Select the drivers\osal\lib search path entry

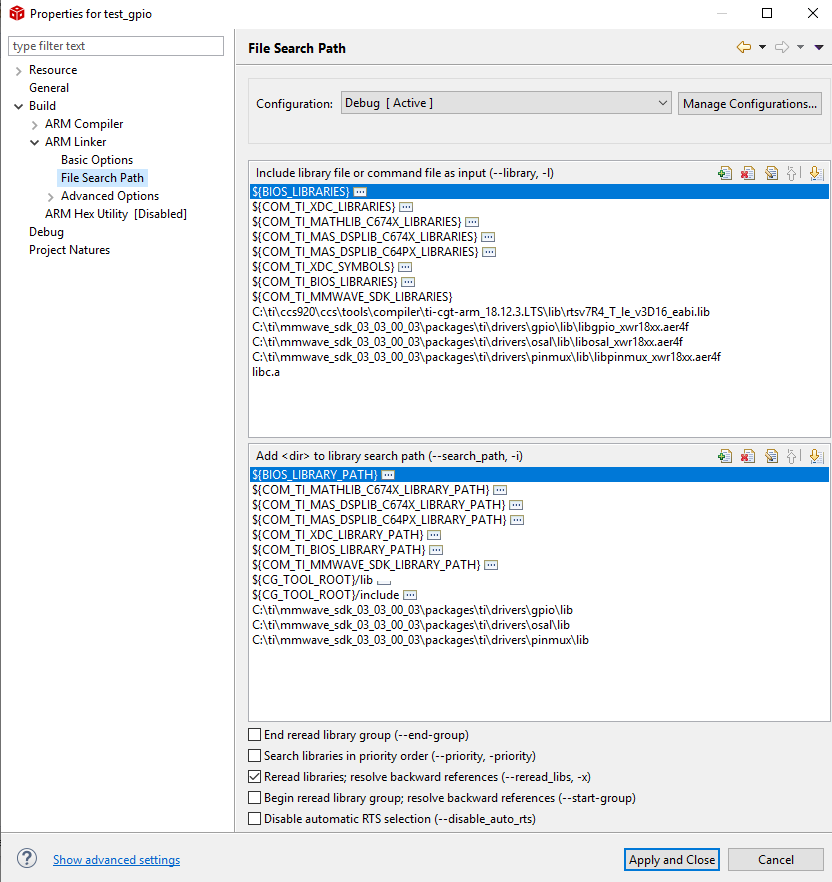[411, 625]
